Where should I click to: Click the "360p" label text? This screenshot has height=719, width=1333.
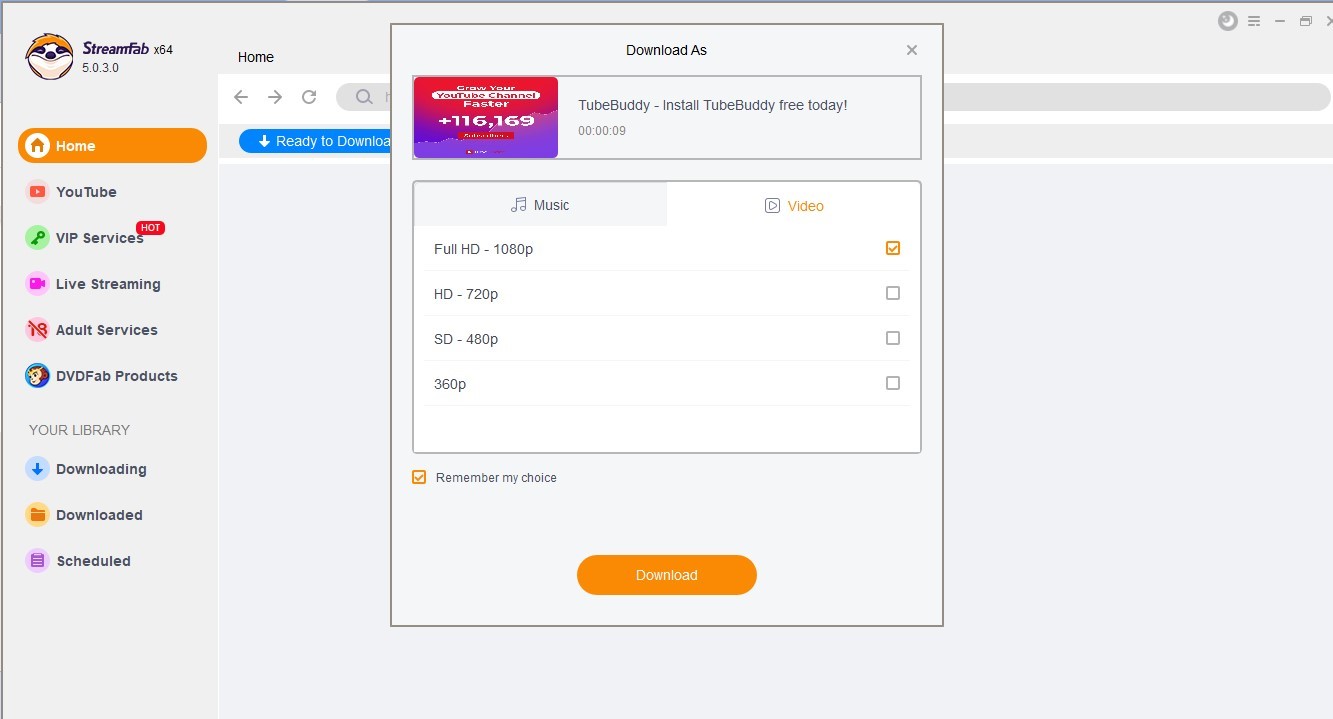(x=450, y=384)
